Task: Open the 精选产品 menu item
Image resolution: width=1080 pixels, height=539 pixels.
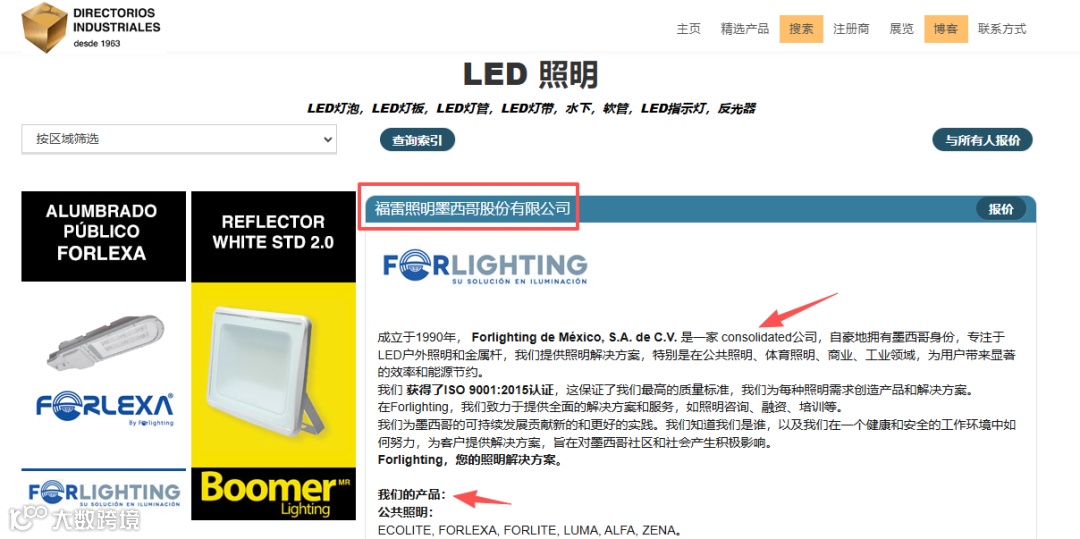Action: 745,29
